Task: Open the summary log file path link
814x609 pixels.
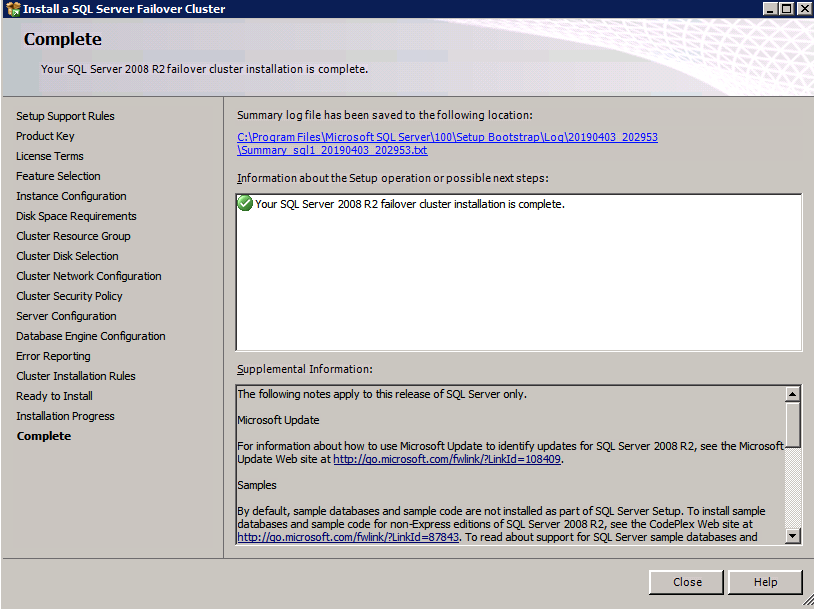Action: (x=447, y=144)
